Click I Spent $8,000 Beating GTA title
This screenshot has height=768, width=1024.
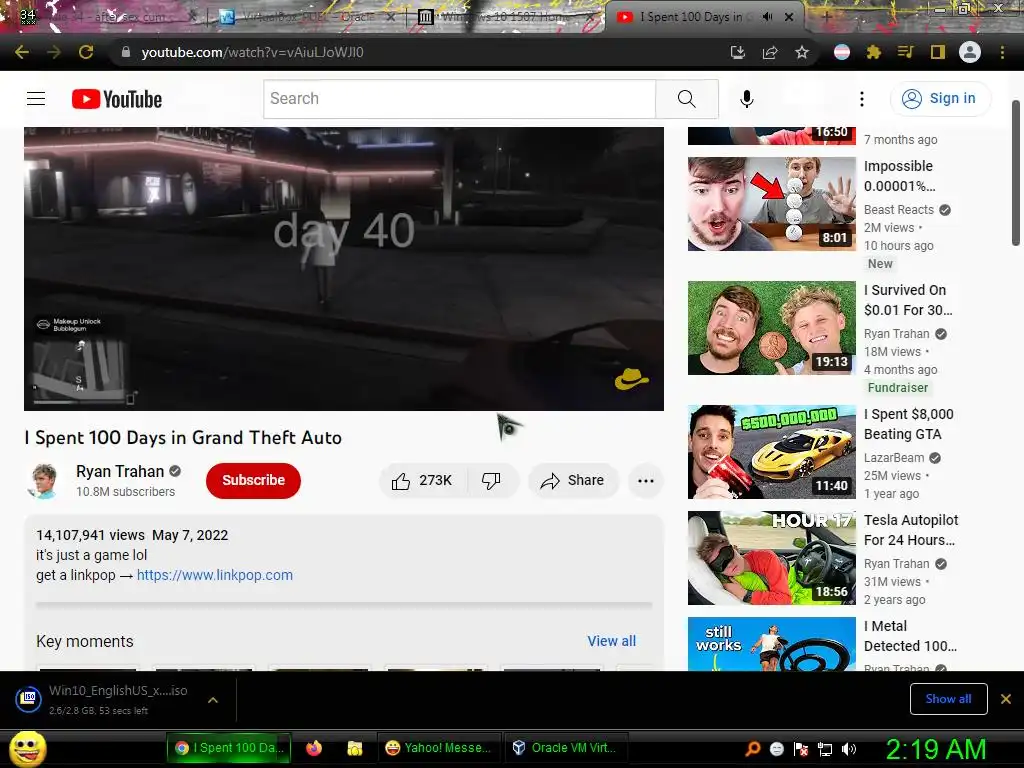coord(908,424)
